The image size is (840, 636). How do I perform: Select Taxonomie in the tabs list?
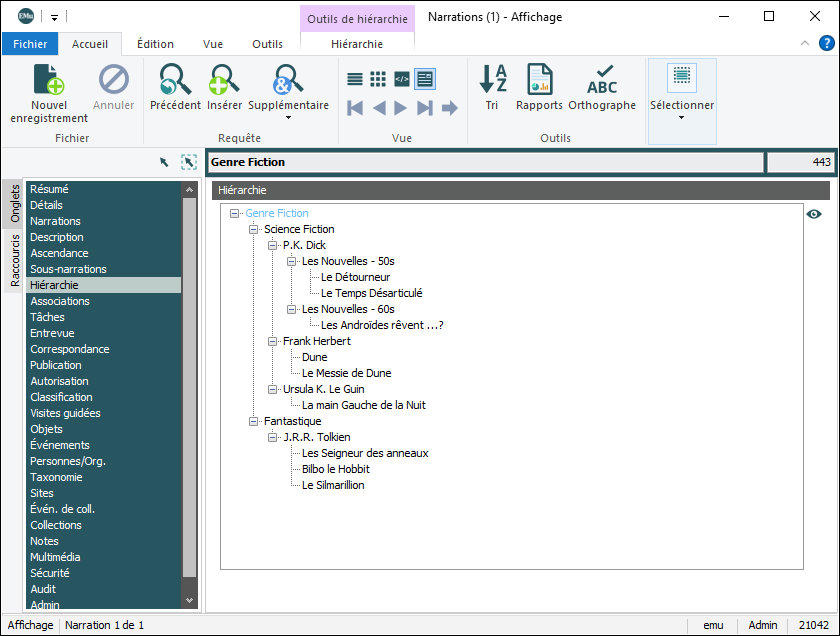56,477
